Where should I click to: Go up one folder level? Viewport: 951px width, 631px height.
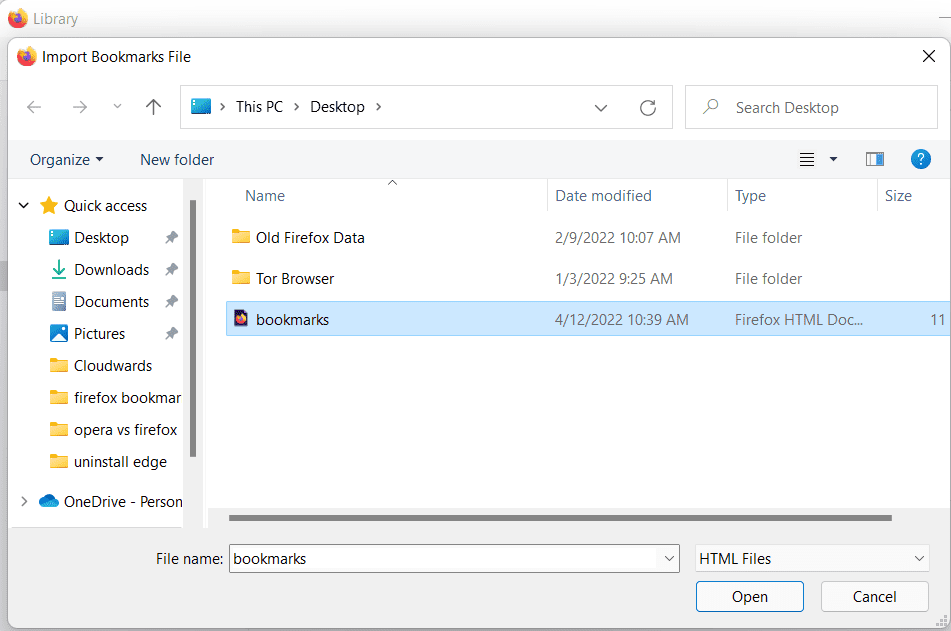[x=153, y=107]
